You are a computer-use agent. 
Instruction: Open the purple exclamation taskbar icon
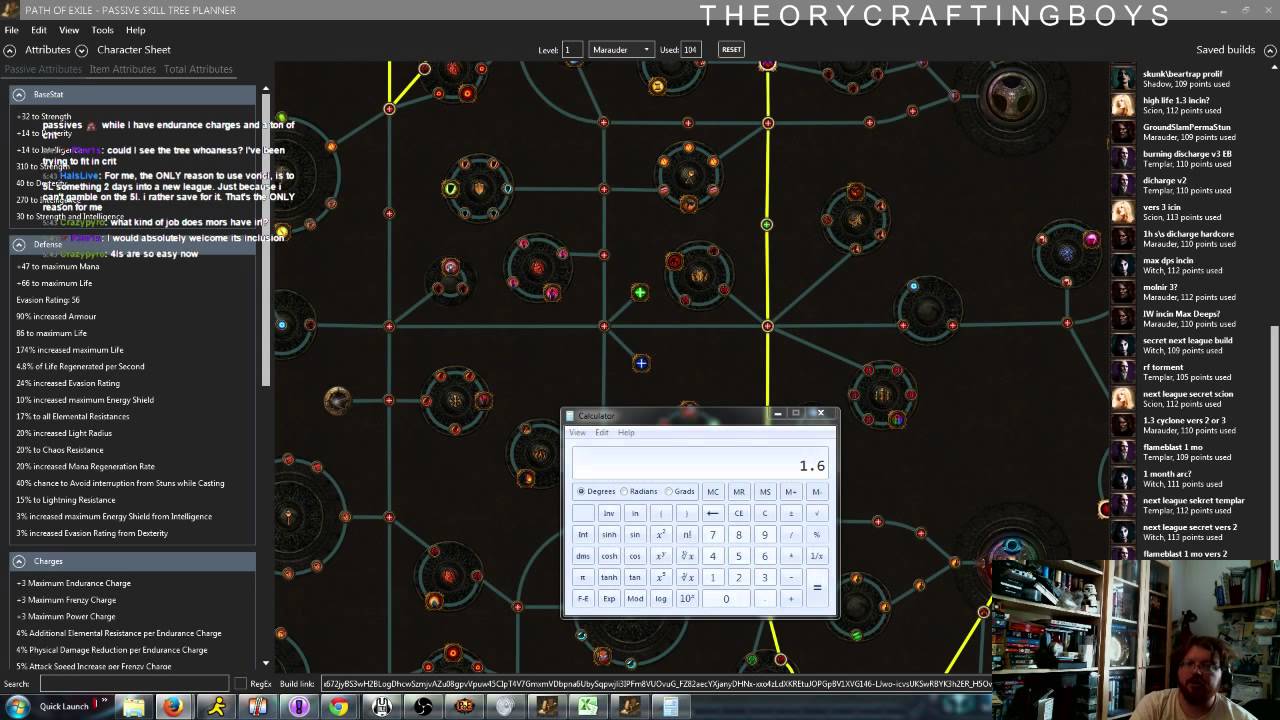[x=299, y=706]
